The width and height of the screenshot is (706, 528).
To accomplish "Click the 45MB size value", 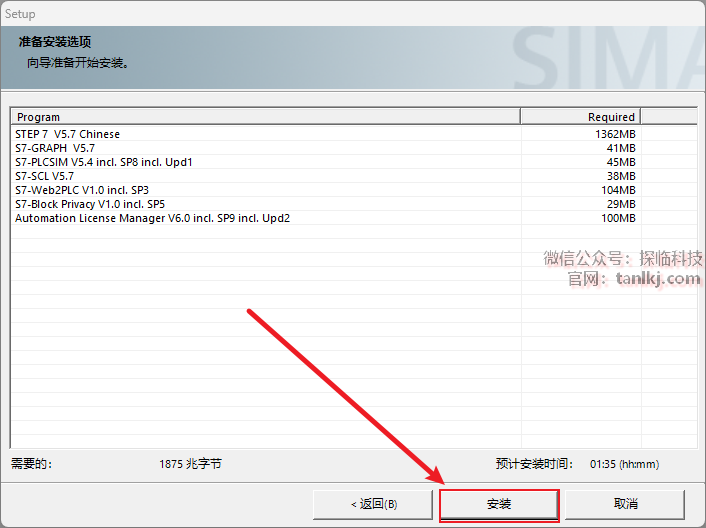I will point(621,162).
